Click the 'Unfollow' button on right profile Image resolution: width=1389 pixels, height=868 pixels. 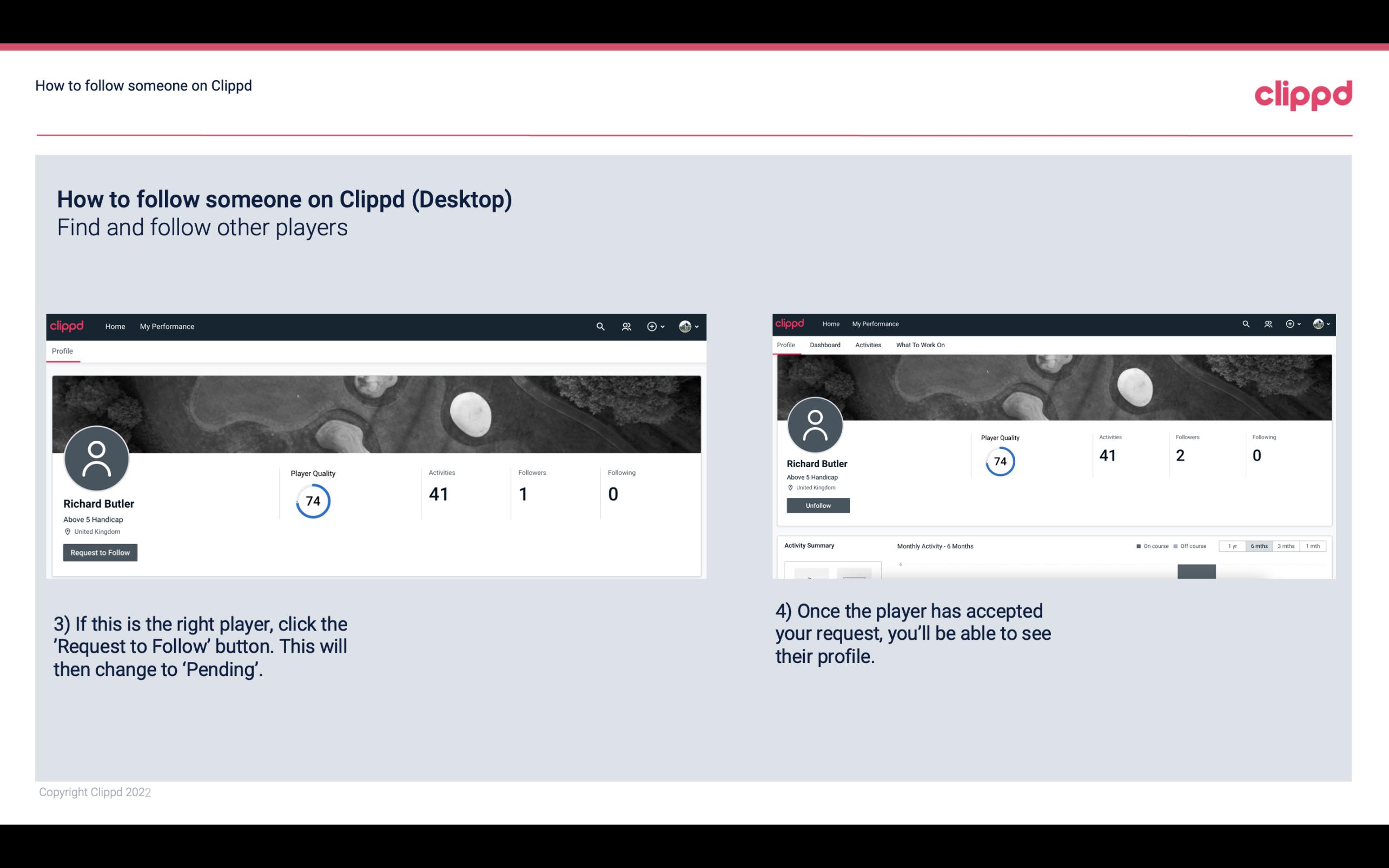817,505
